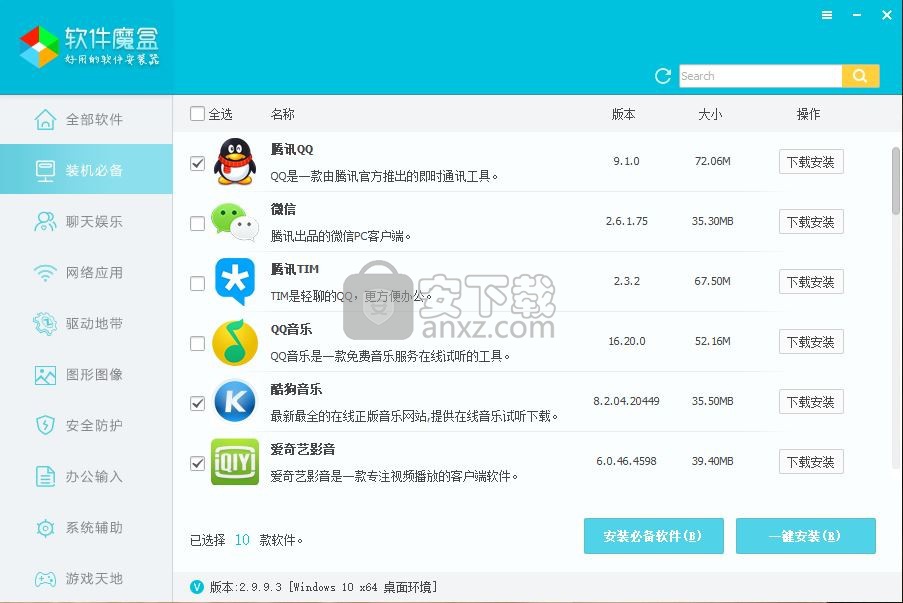Click the QQ音乐 yellow note icon
The height and width of the screenshot is (603, 903).
tap(234, 343)
